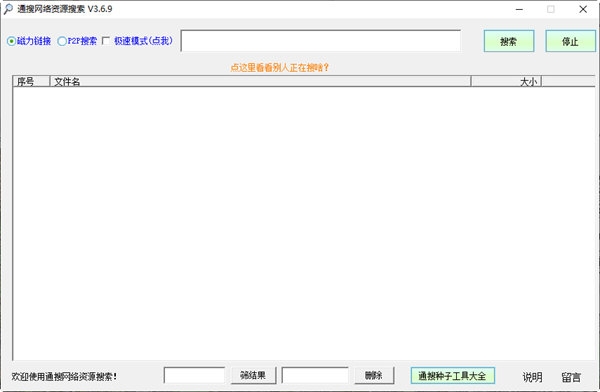The height and width of the screenshot is (392, 600).
Task: Focus the filter results input field
Action: click(x=194, y=375)
